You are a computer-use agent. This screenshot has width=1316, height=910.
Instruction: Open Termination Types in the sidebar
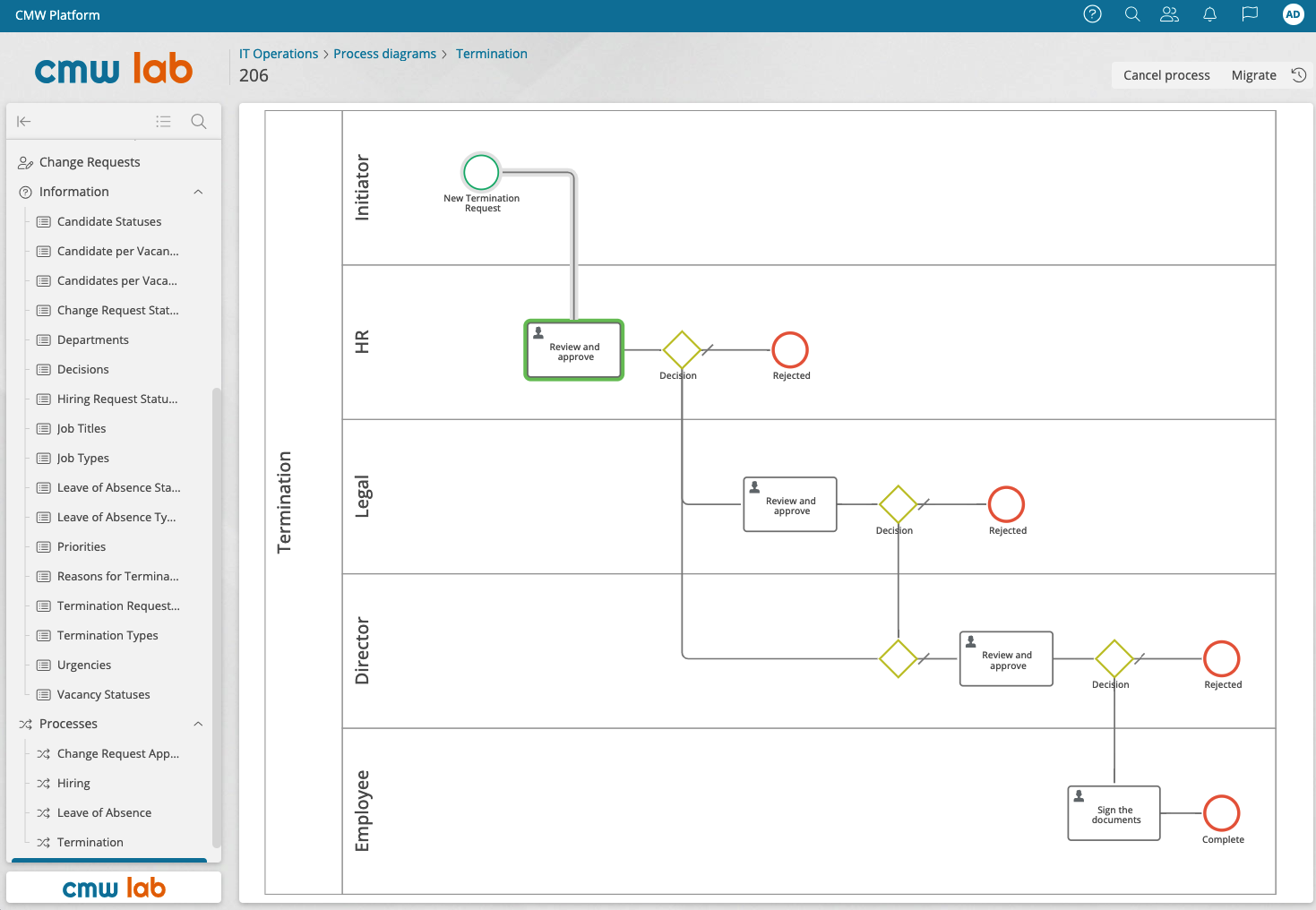point(108,635)
